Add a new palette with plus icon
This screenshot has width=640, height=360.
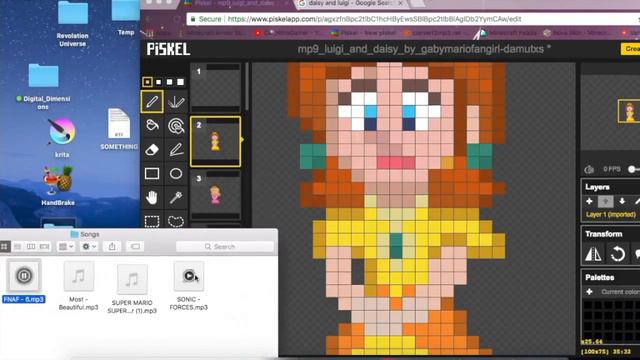(589, 292)
